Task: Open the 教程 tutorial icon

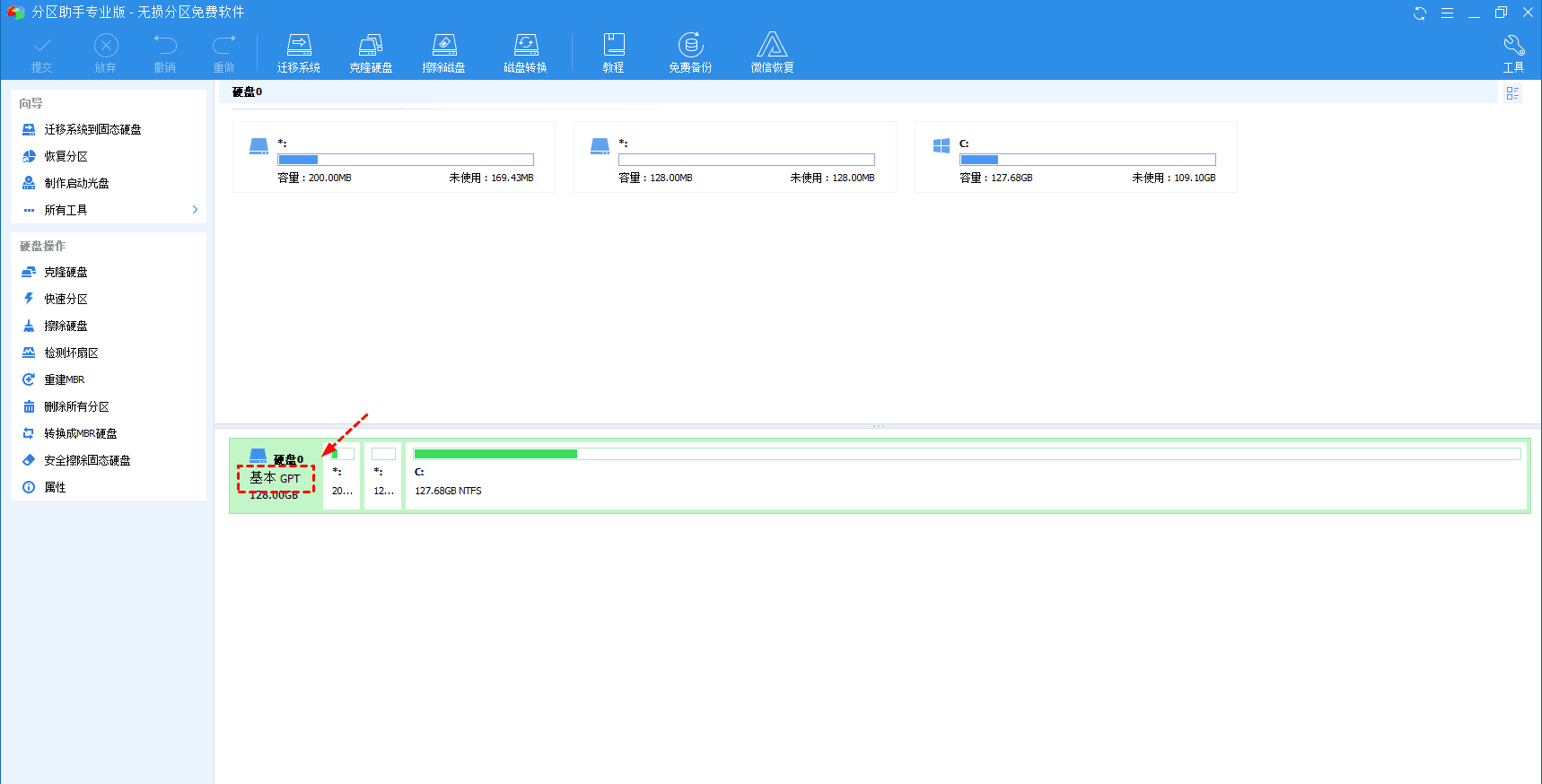Action: tap(614, 54)
